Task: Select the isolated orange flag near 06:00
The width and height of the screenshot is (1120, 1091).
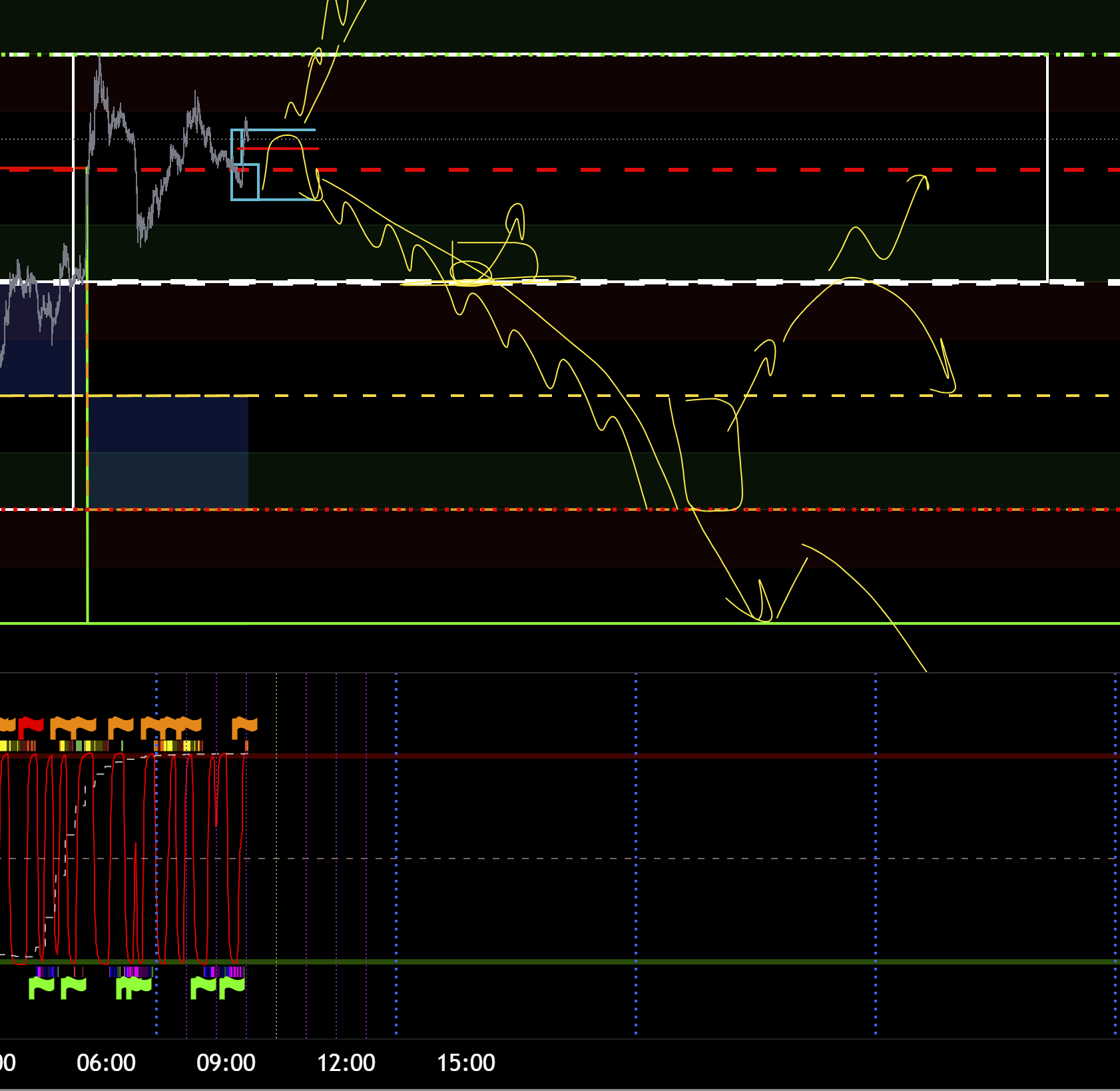Action: click(x=121, y=726)
